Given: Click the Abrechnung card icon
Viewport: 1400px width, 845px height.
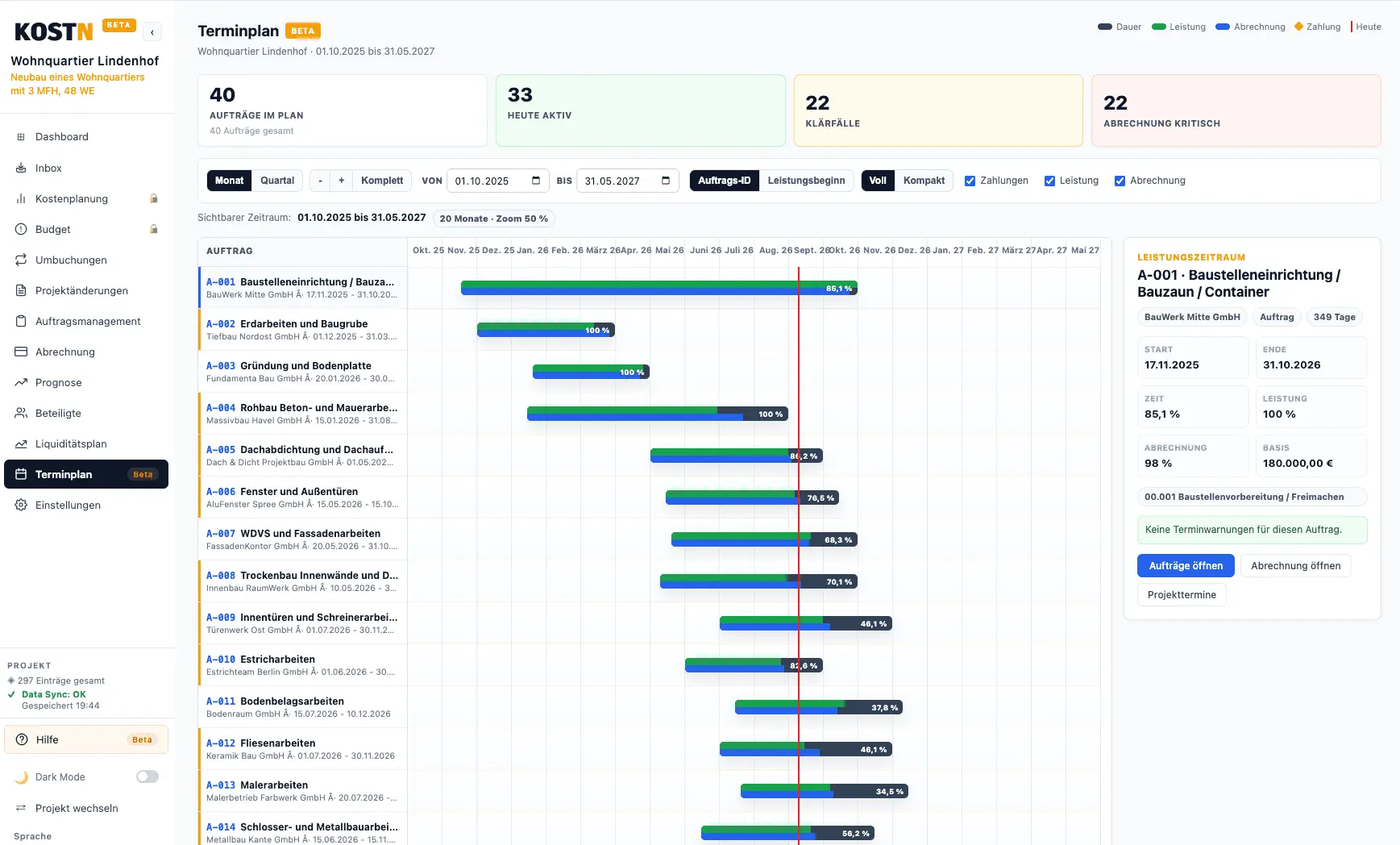Looking at the screenshot, I should pos(21,352).
